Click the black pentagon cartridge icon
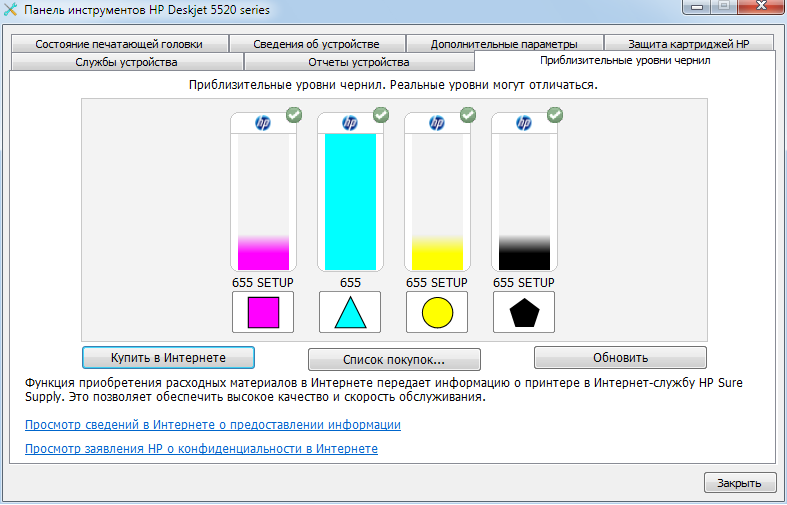This screenshot has width=787, height=505. [x=523, y=312]
